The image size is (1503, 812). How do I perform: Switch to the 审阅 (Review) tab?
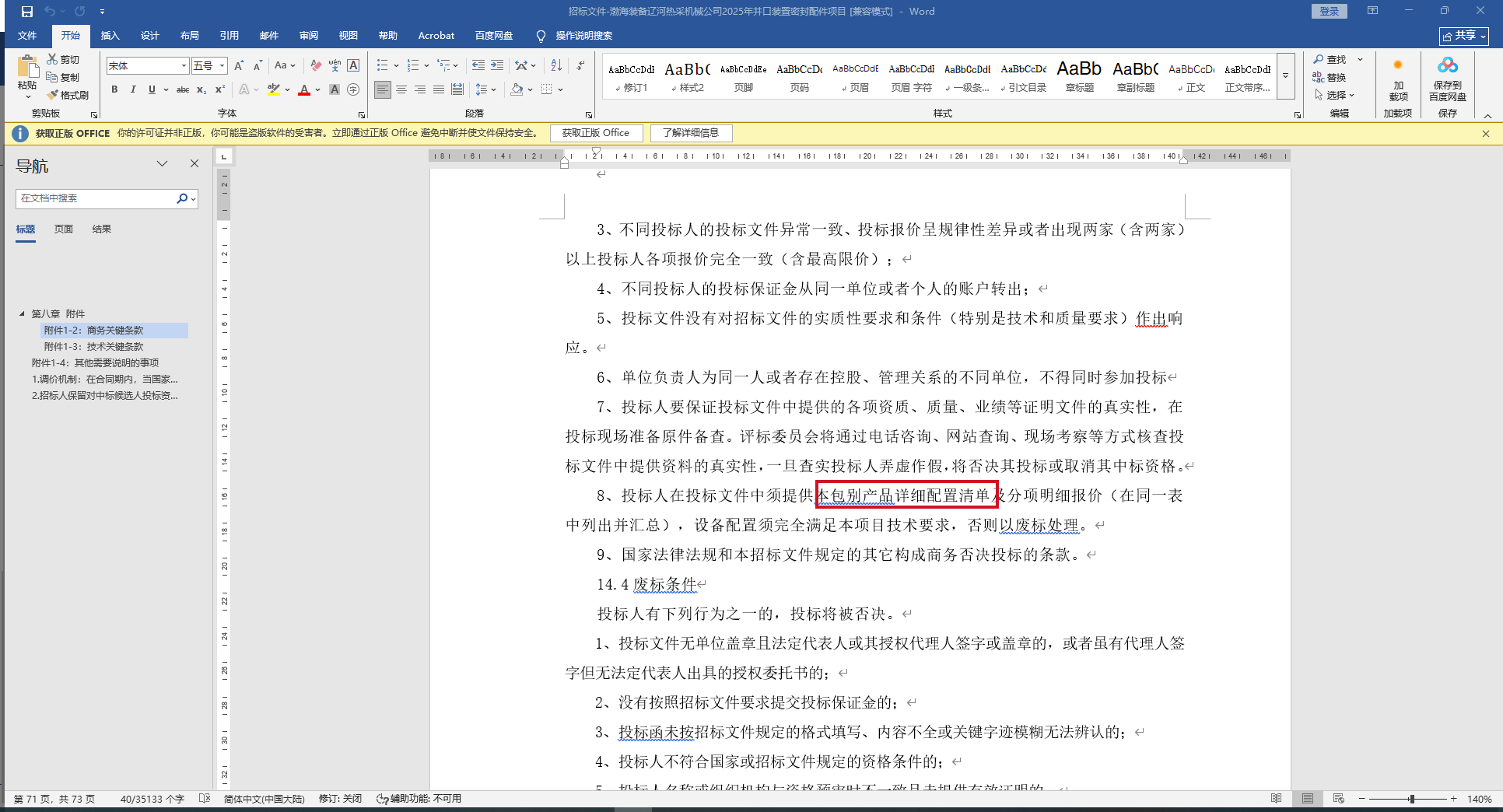309,36
